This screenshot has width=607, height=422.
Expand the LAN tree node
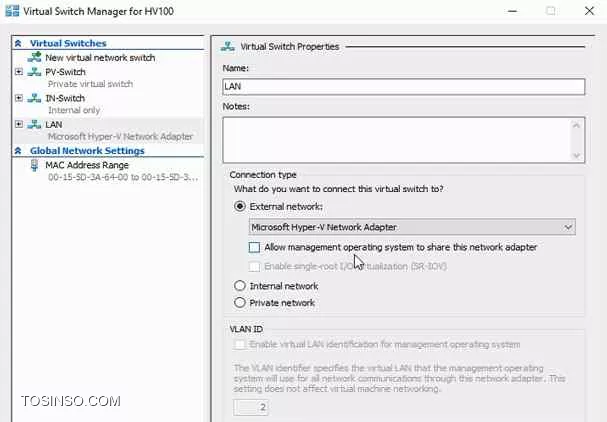coord(19,124)
